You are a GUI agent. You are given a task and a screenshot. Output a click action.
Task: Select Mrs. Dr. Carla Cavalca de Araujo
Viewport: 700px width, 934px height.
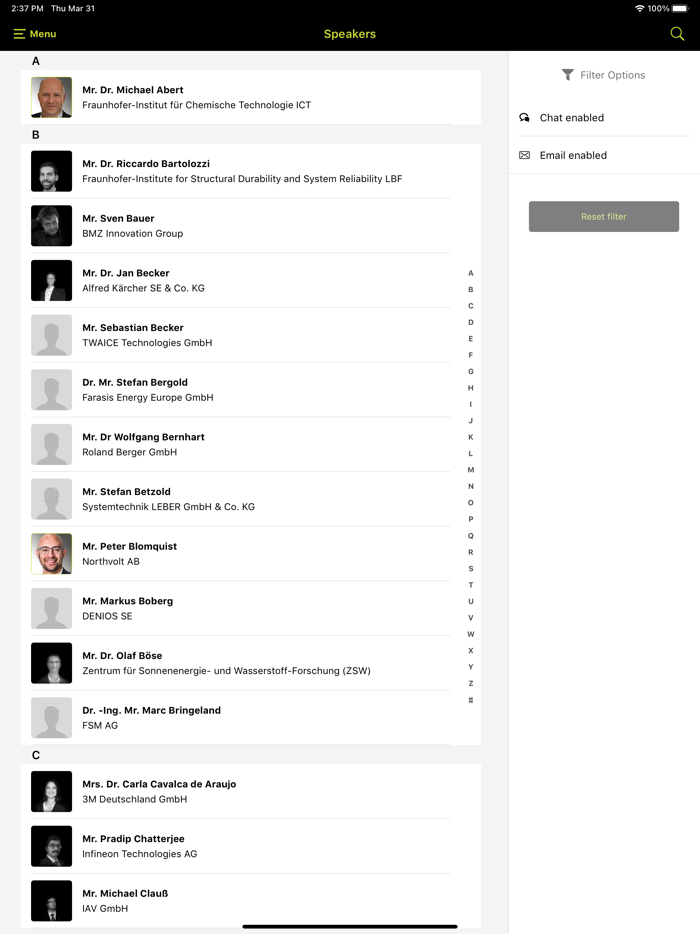pos(240,792)
